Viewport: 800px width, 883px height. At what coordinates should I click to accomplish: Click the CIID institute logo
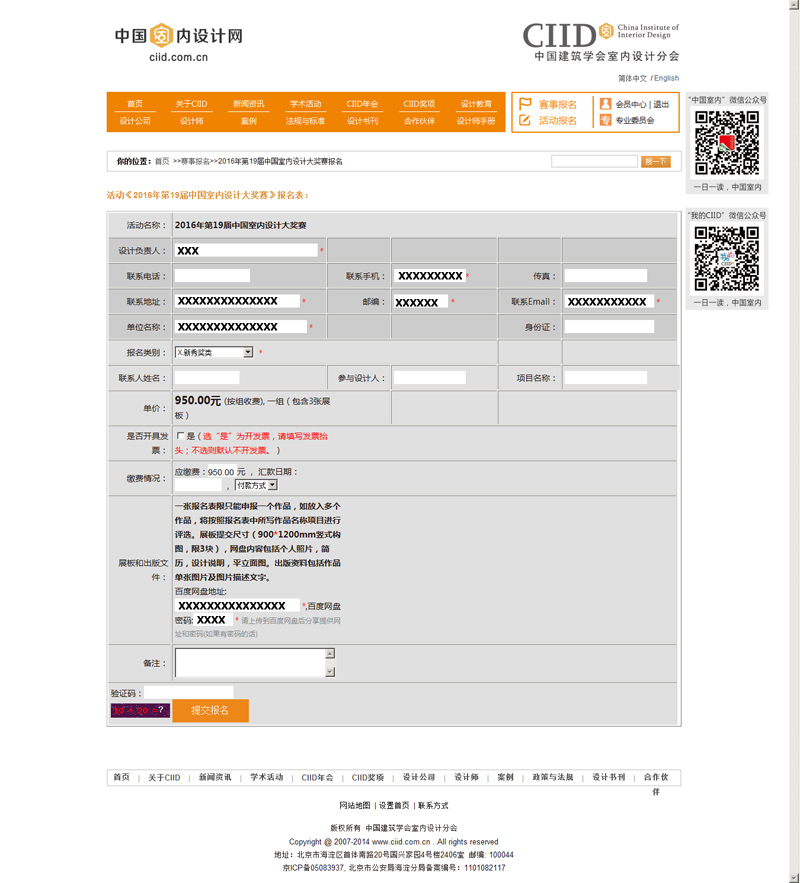click(600, 42)
